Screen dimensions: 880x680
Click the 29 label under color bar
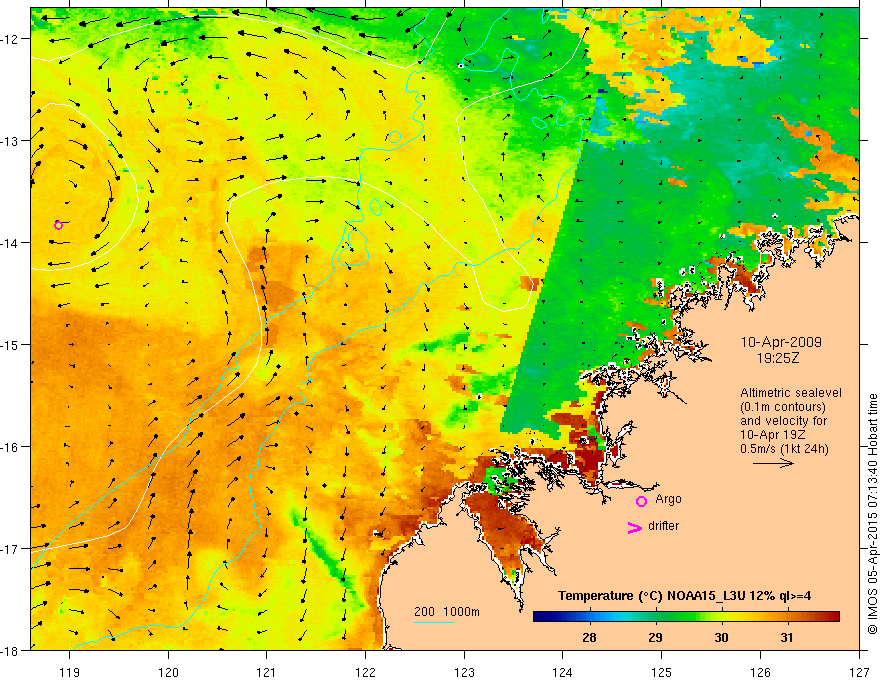point(655,637)
